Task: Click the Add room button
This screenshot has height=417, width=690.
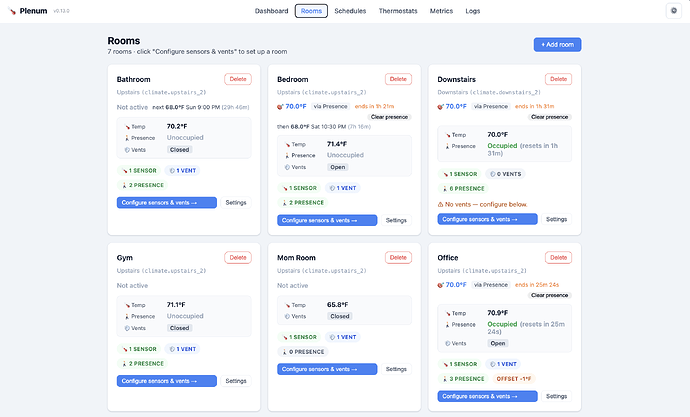Action: (x=557, y=44)
